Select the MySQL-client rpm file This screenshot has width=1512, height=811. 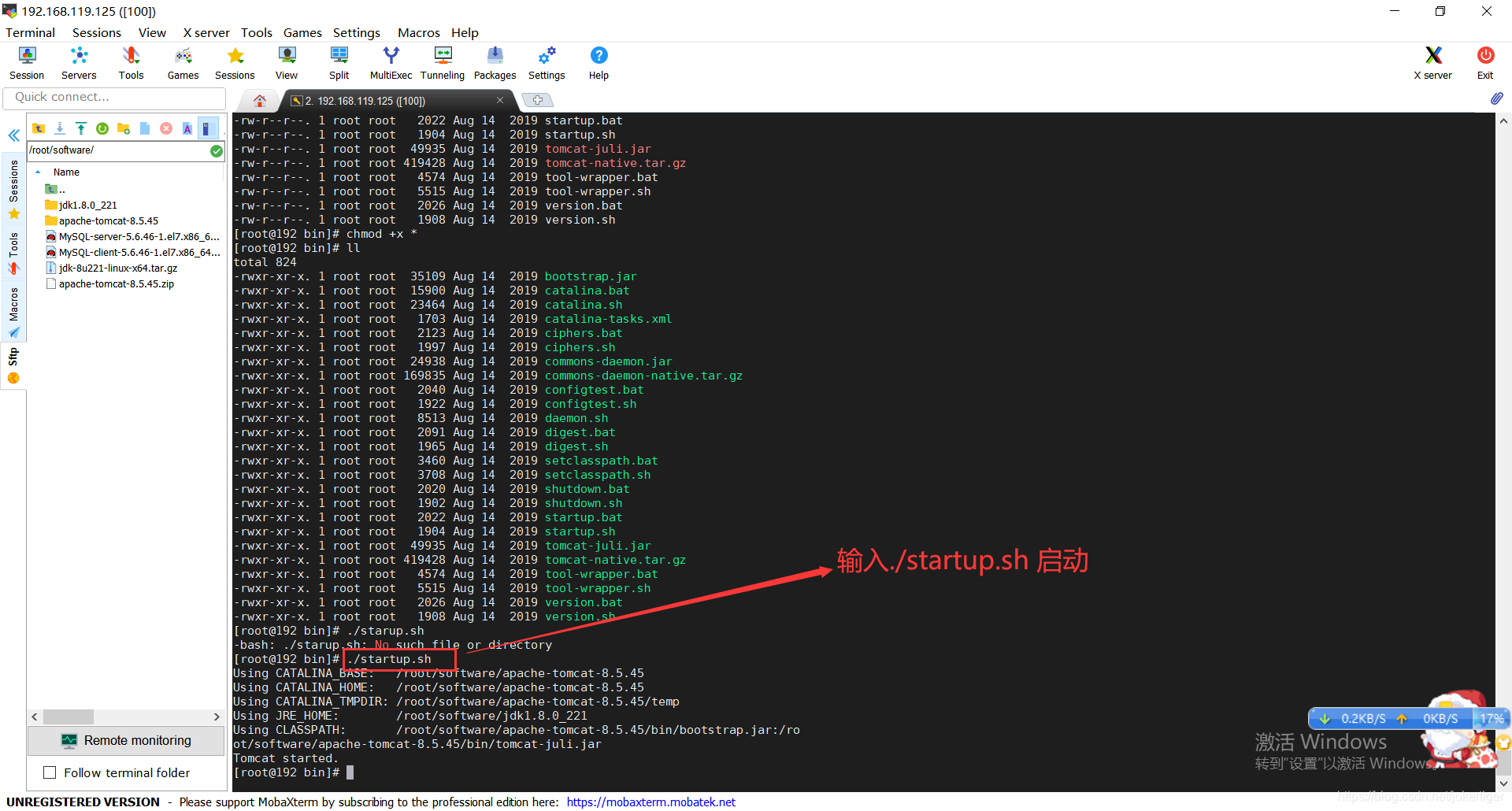point(132,252)
